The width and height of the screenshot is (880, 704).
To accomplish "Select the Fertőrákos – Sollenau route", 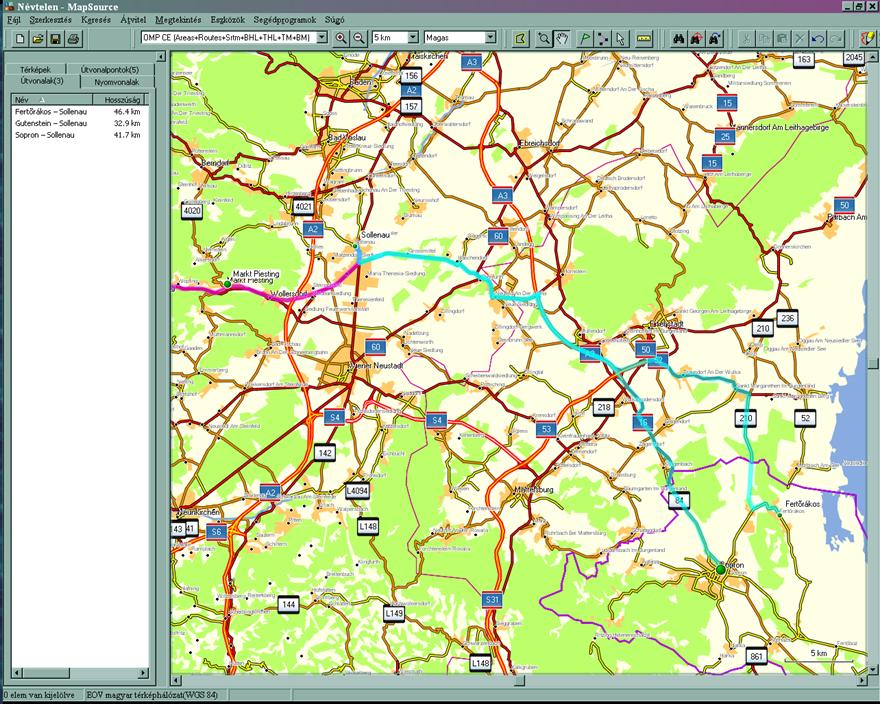I will (x=51, y=112).
